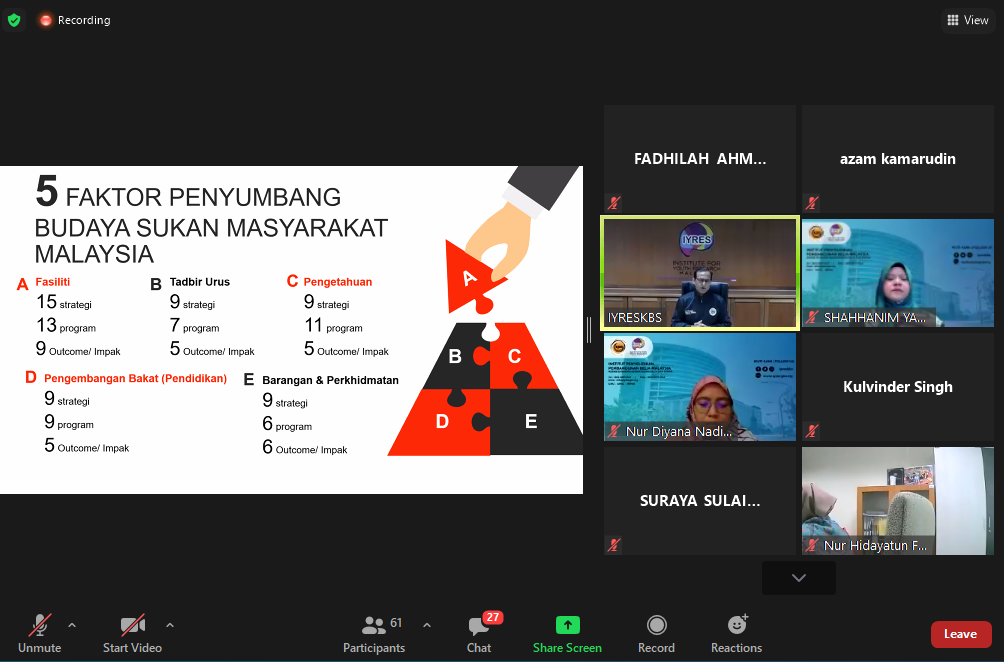1004x662 pixels.
Task: Select the azam kamarudin participant tile
Action: 897,159
